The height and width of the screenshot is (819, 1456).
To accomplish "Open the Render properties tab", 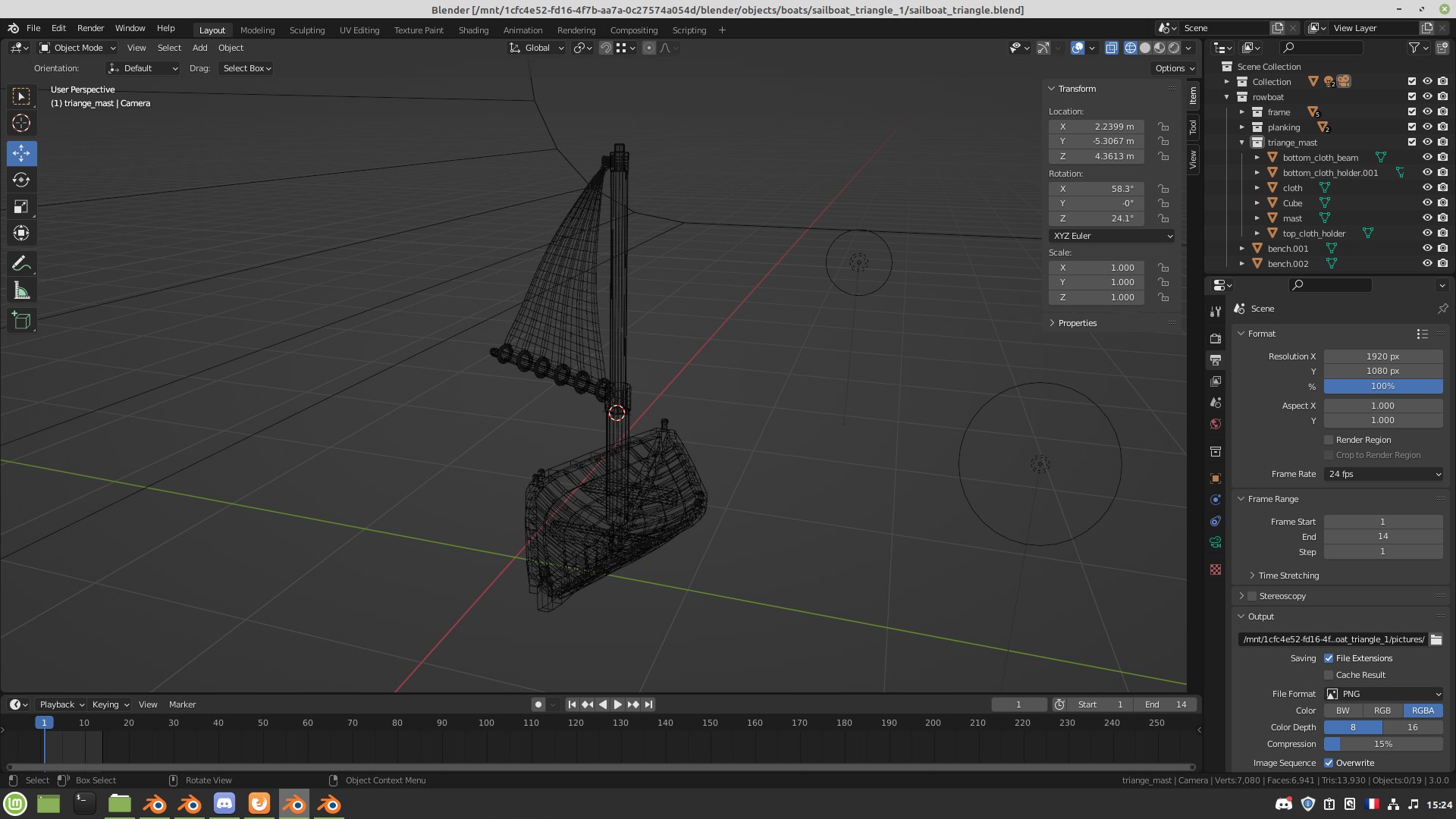I will [x=1216, y=338].
